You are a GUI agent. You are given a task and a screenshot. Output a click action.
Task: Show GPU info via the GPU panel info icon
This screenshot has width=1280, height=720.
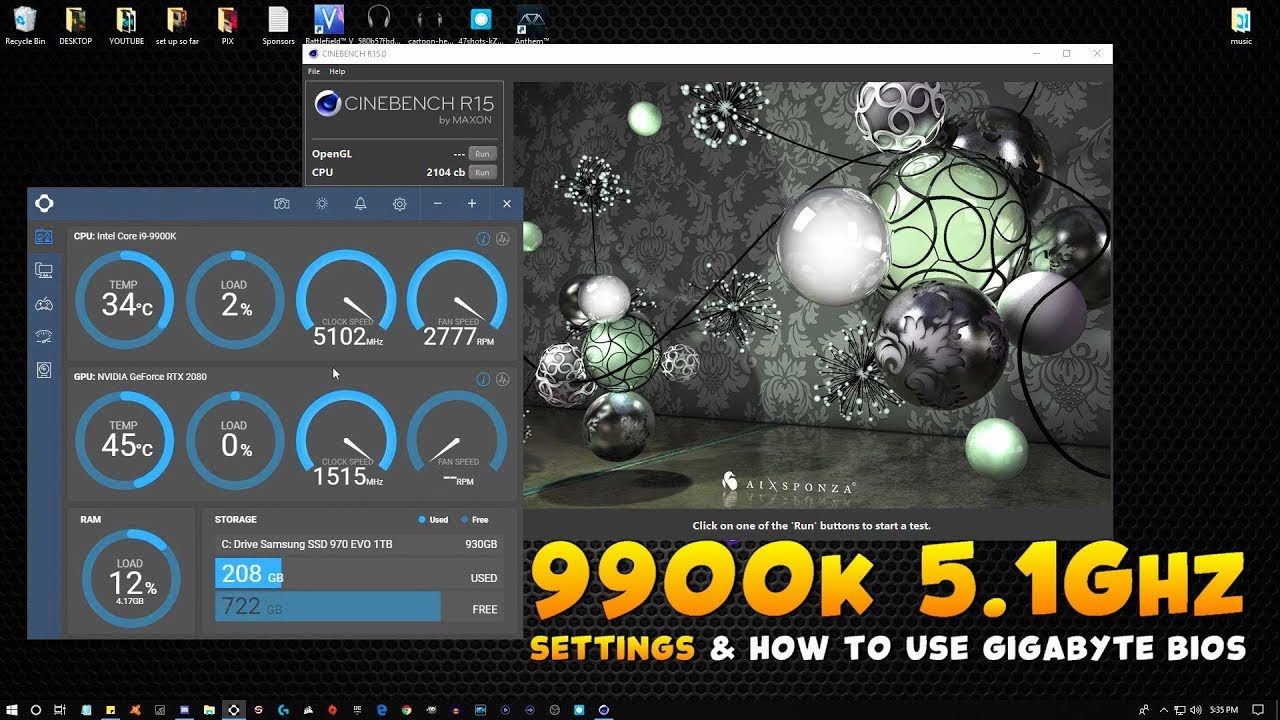coord(483,379)
